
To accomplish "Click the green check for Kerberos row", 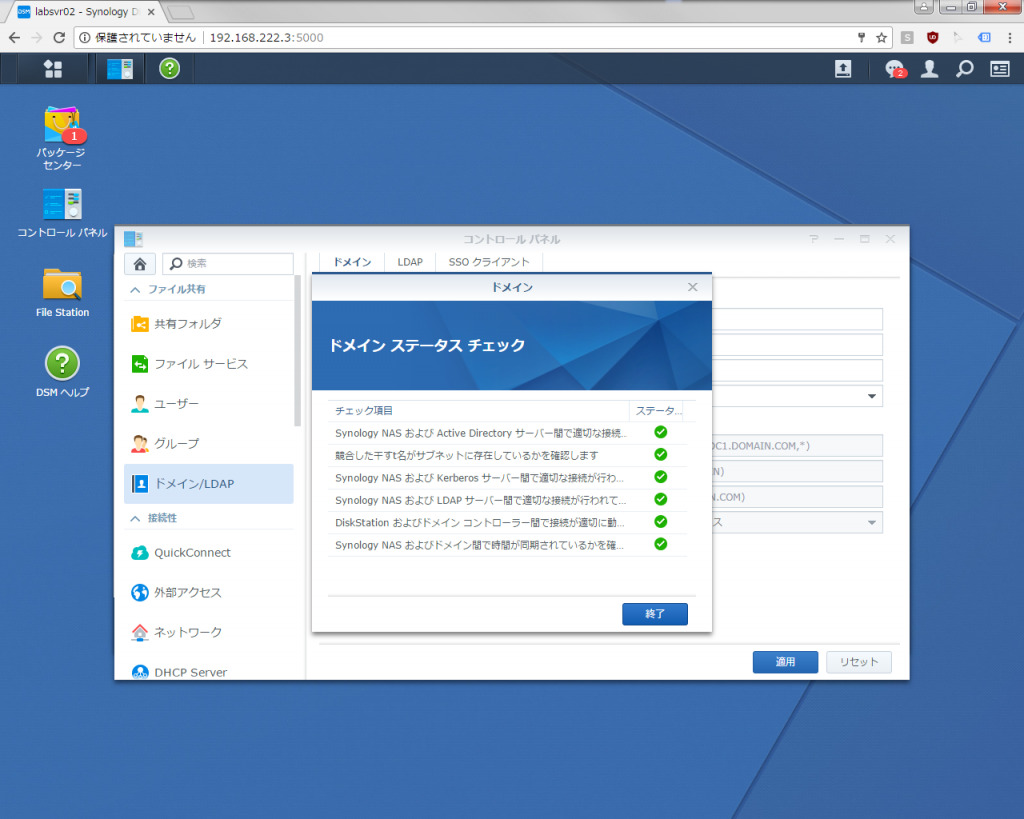I will coord(660,477).
